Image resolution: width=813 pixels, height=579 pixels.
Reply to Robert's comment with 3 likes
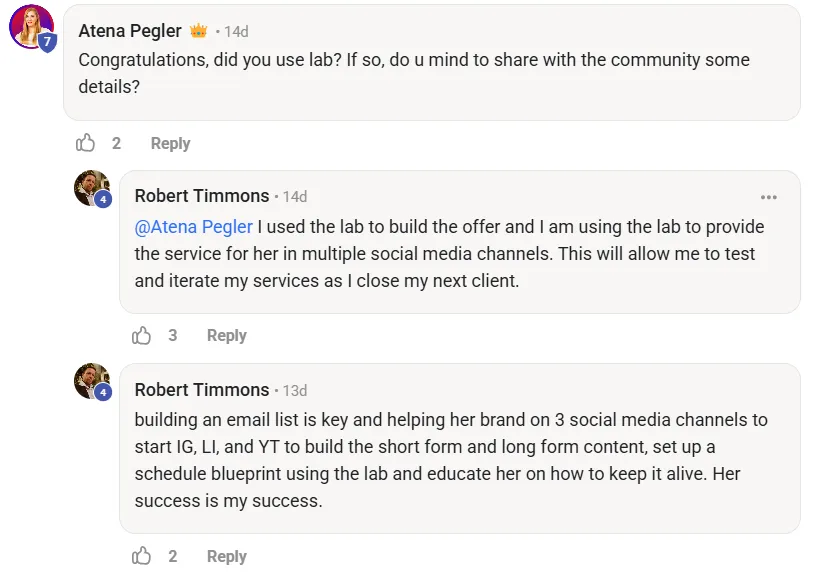tap(226, 335)
